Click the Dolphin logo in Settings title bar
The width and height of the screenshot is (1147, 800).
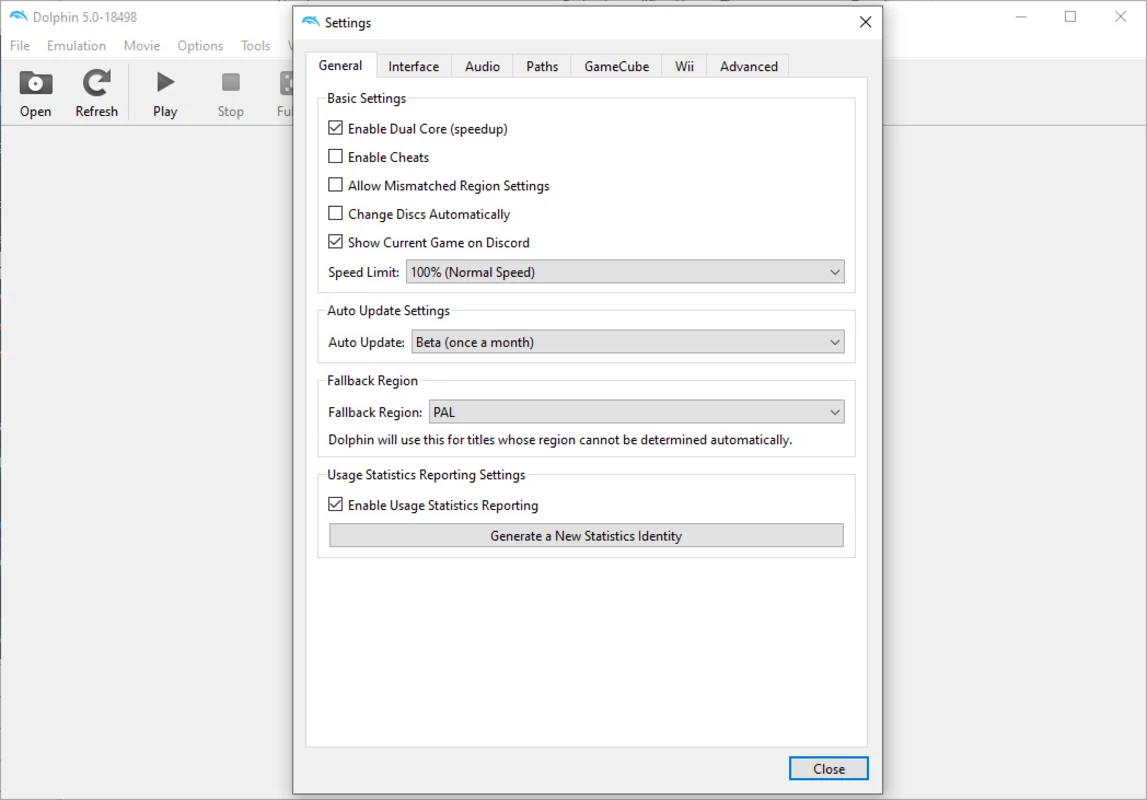(311, 22)
